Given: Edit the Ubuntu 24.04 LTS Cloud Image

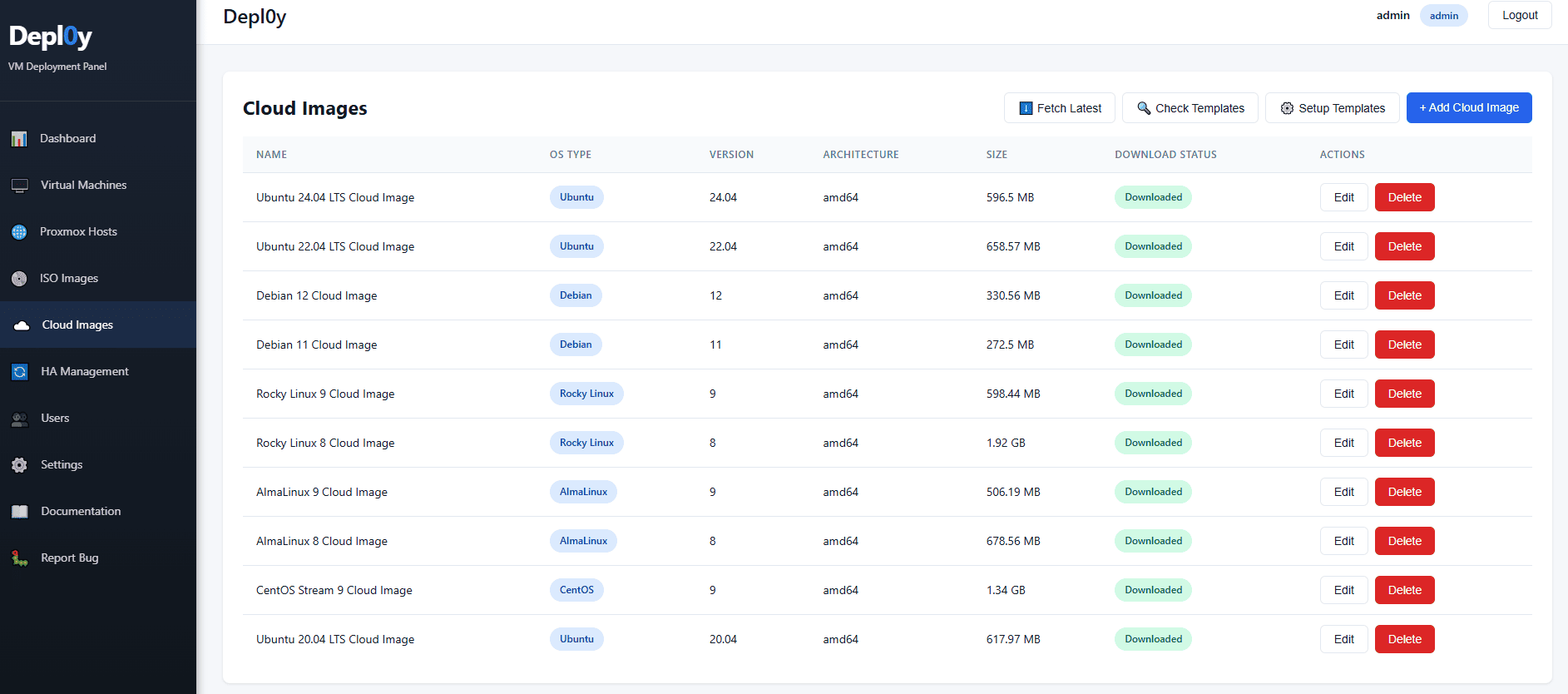Looking at the screenshot, I should (x=1343, y=198).
